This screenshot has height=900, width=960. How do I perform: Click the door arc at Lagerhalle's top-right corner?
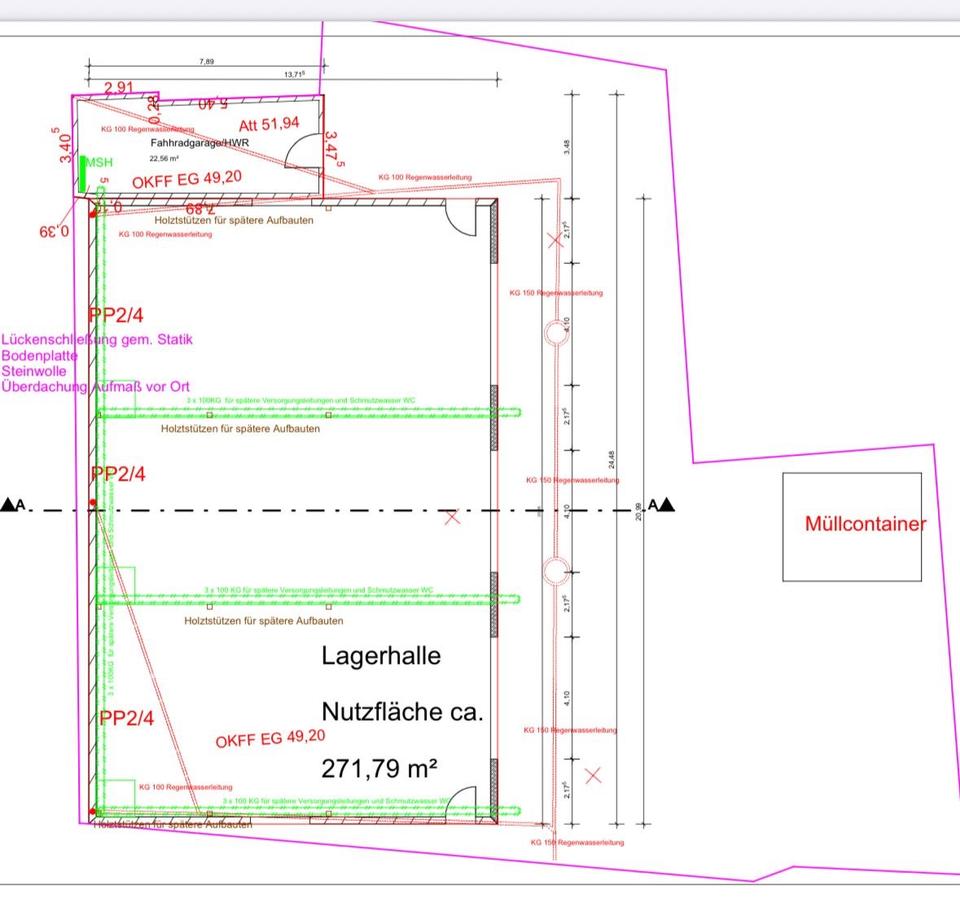point(462,220)
